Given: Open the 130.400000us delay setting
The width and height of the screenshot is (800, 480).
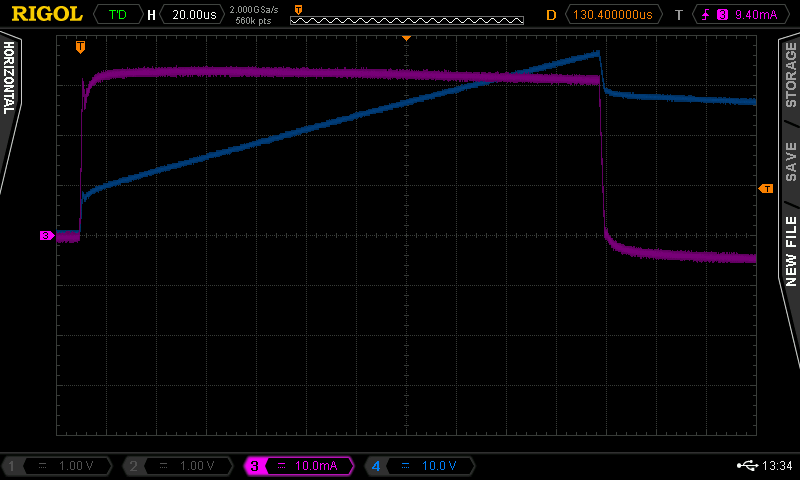Looking at the screenshot, I should [614, 15].
